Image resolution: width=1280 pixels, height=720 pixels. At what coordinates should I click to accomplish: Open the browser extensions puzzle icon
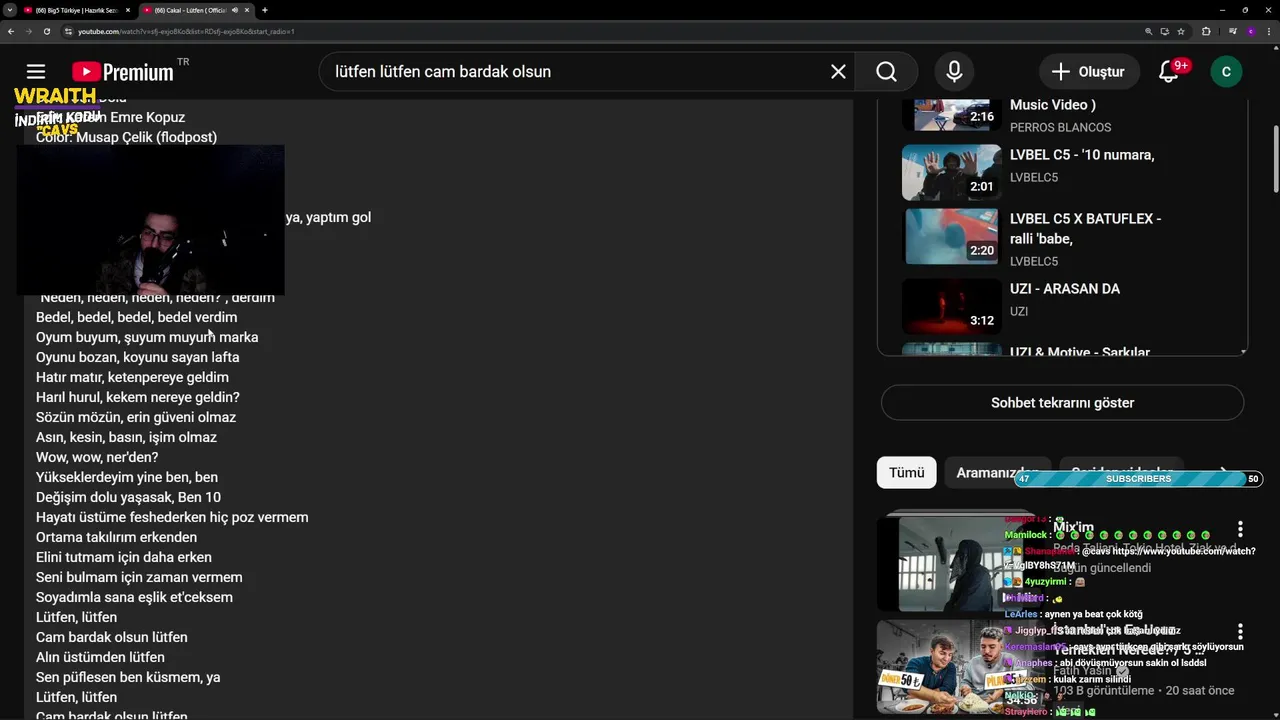[1206, 31]
